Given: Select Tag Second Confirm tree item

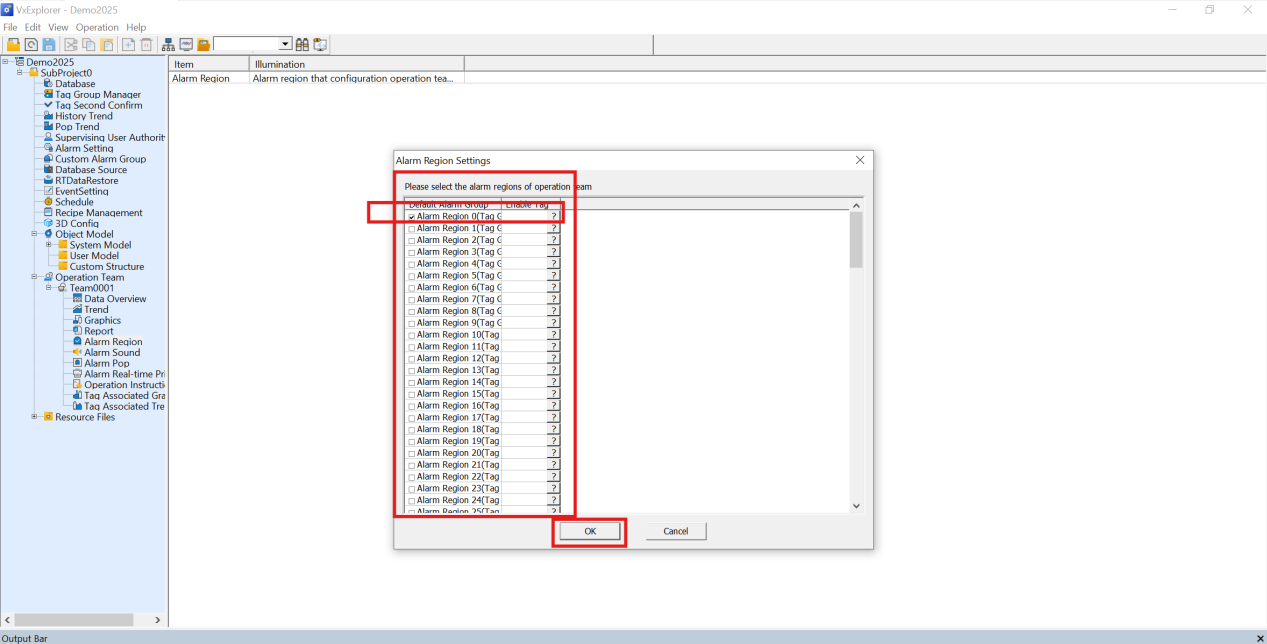Looking at the screenshot, I should [98, 105].
